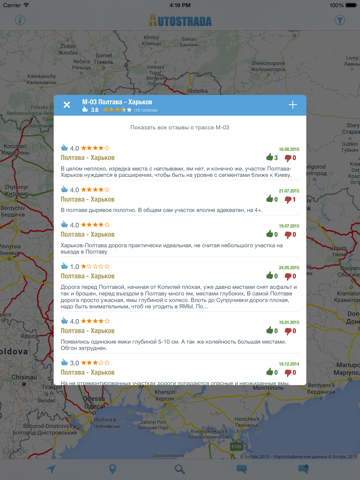This screenshot has width=360, height=480.
Task: Tap route title of the 24.05.2015 review
Action: point(87,276)
